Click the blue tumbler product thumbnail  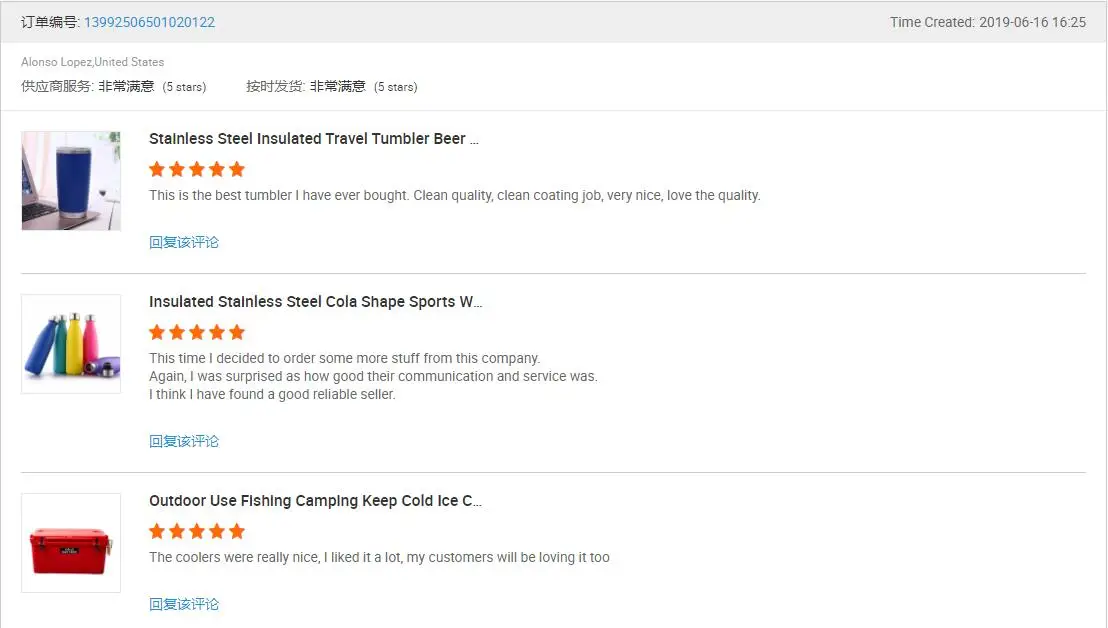[x=71, y=181]
